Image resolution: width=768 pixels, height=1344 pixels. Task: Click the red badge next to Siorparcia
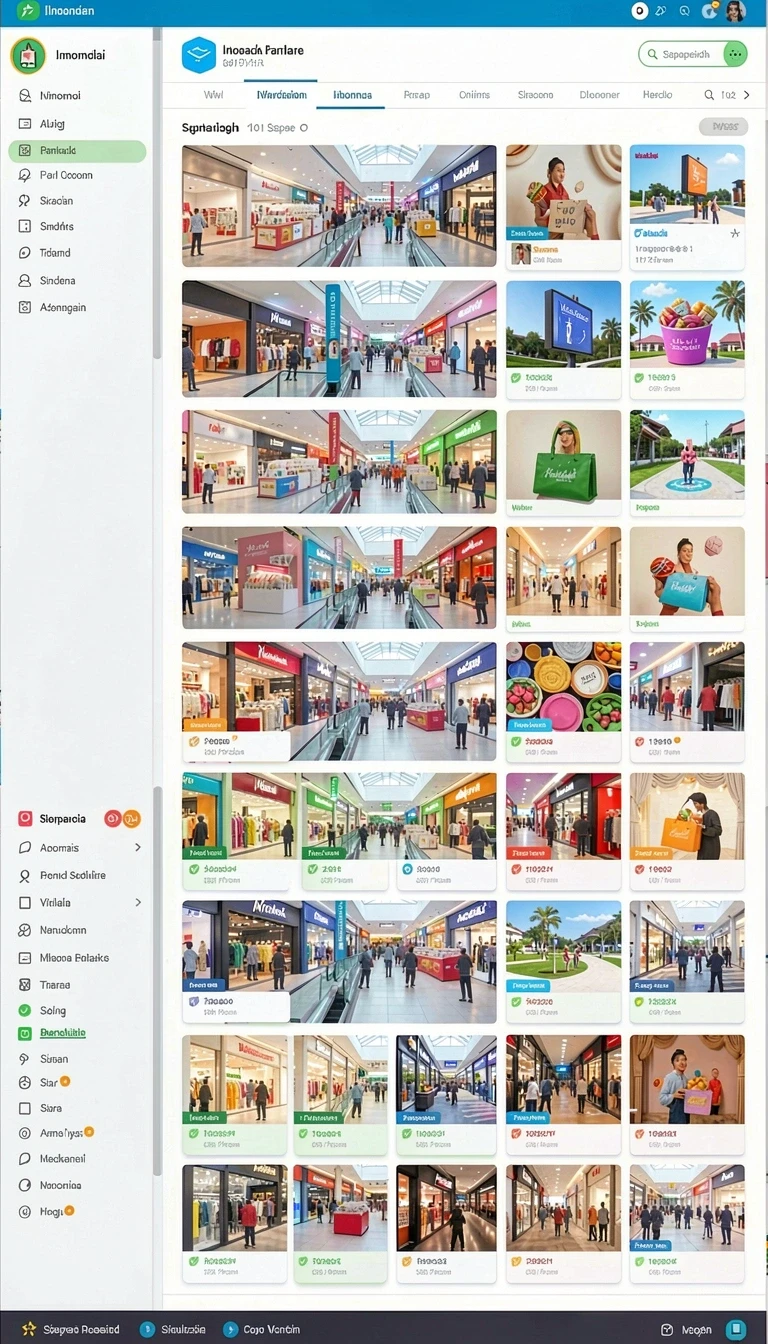(x=113, y=819)
